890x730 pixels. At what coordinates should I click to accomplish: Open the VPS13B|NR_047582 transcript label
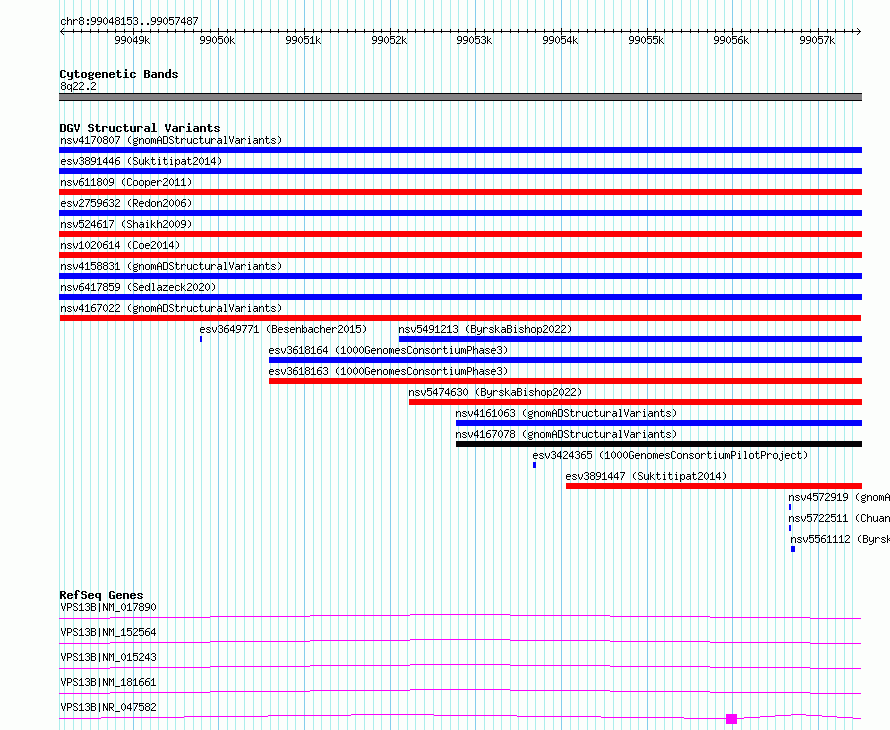pos(108,707)
